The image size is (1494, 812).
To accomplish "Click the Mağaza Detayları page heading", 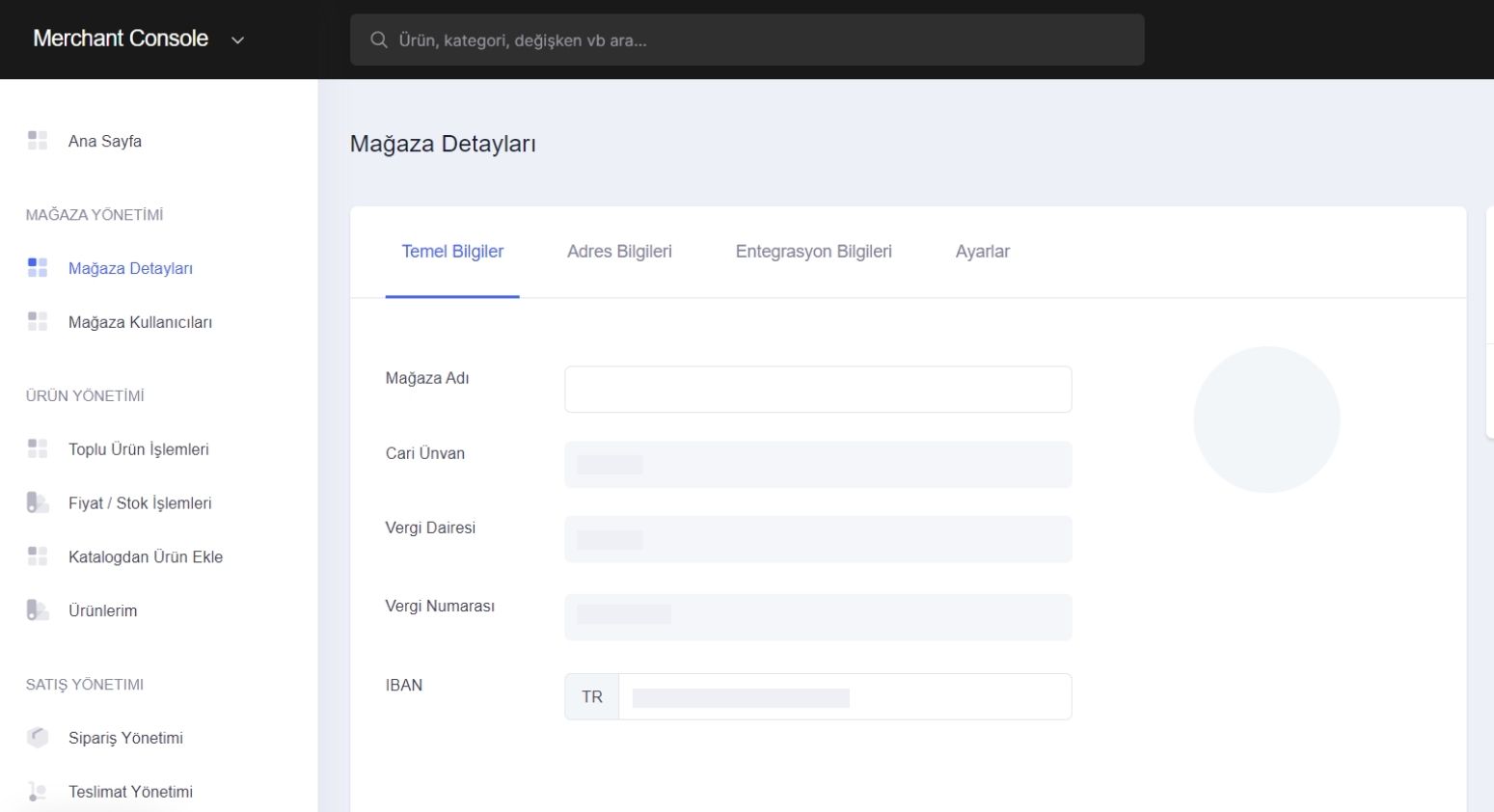I will 443,144.
